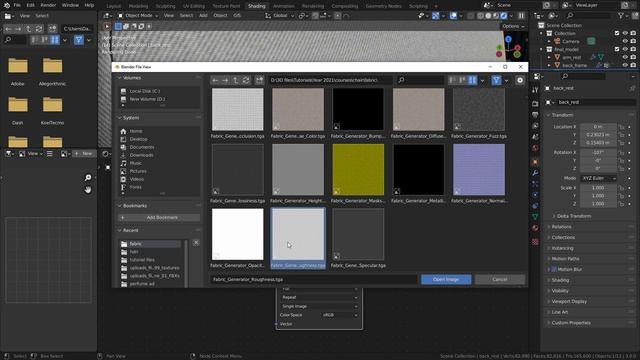Go to the Desktop system folder
640x360 pixels.
coord(138,139)
